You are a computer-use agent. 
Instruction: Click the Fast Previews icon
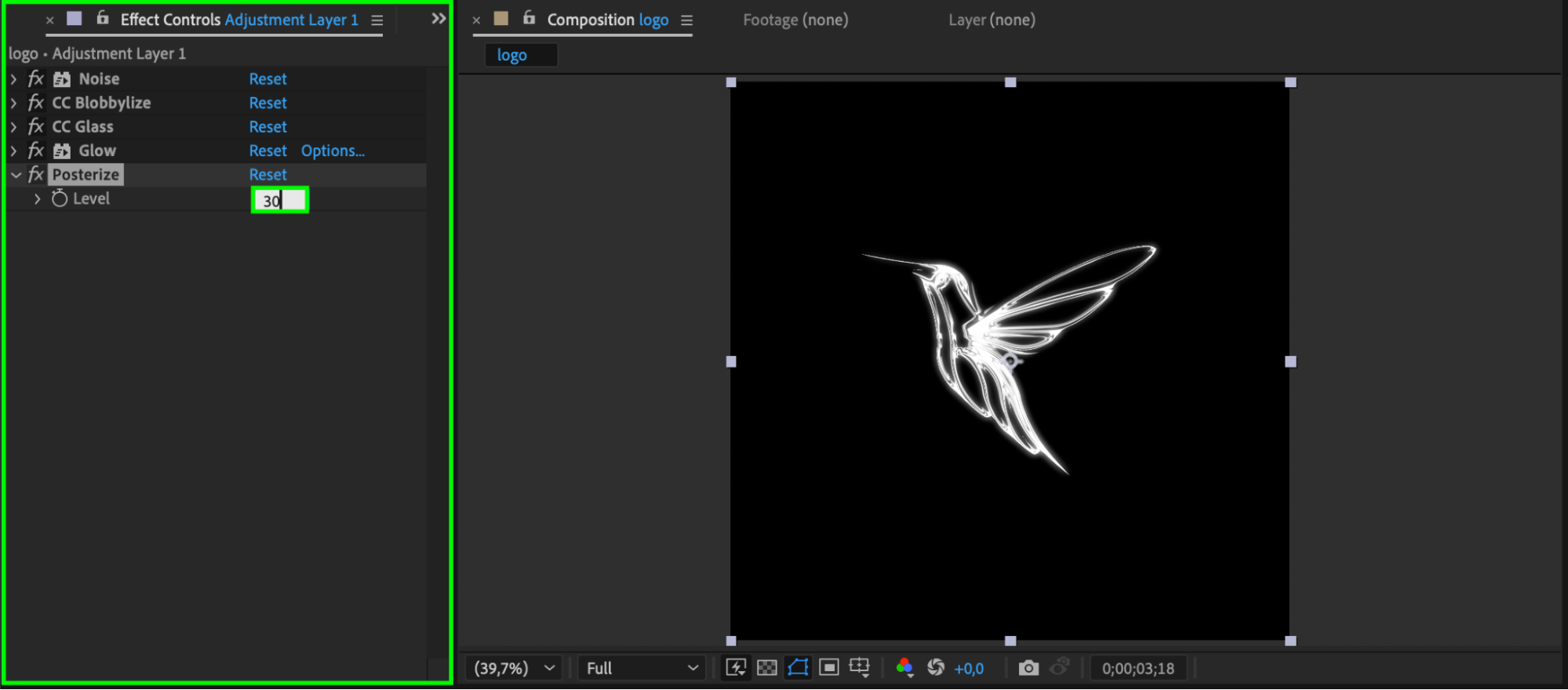[736, 667]
